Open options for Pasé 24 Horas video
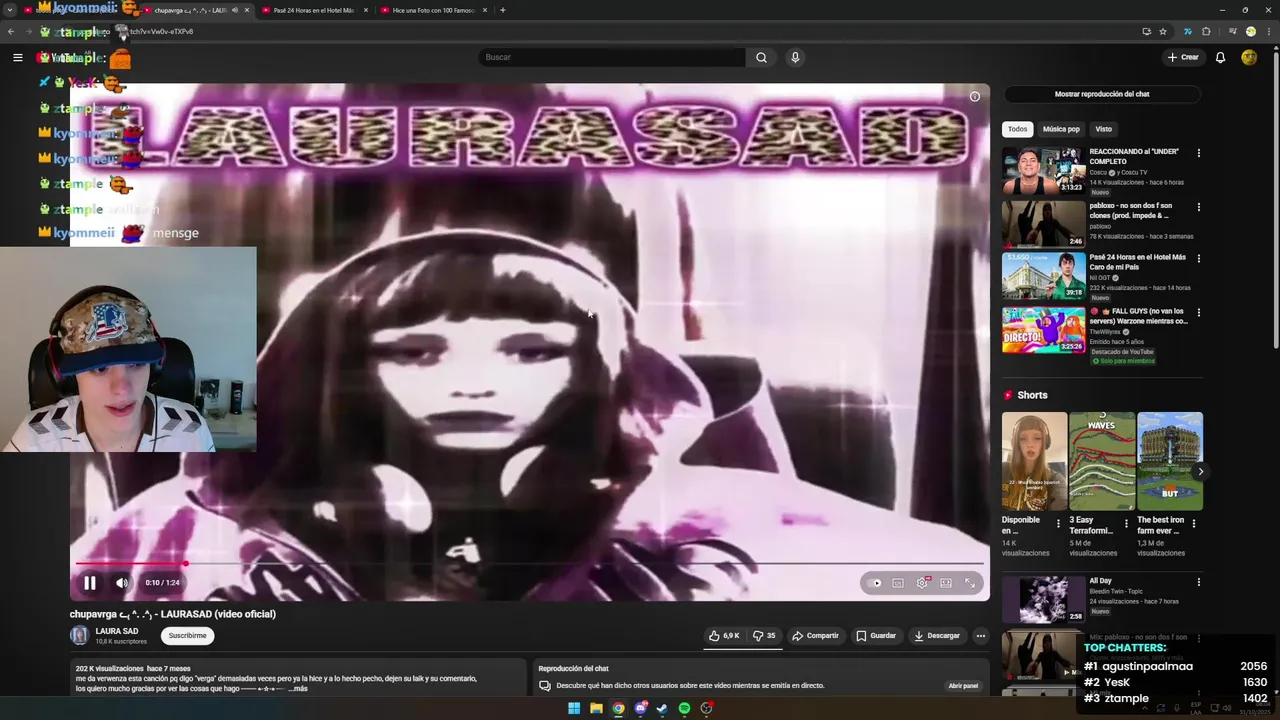The height and width of the screenshot is (720, 1280). tap(1198, 258)
